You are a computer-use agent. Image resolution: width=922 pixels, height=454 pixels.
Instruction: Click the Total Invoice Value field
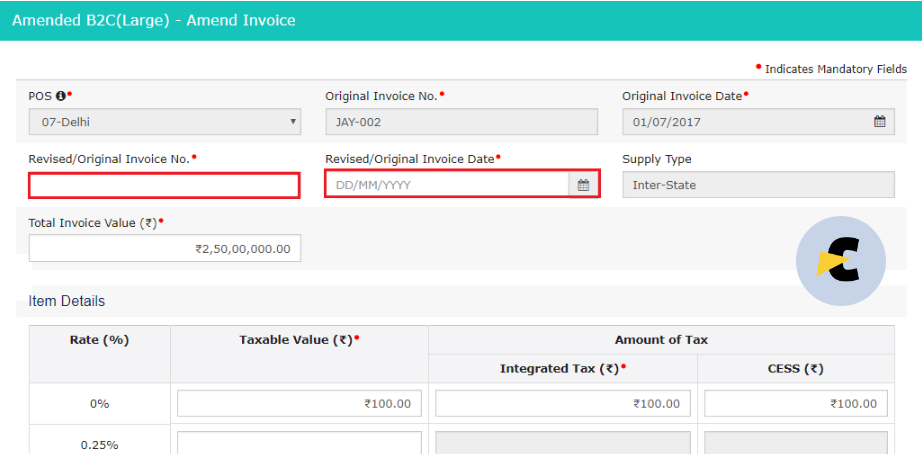pos(165,248)
